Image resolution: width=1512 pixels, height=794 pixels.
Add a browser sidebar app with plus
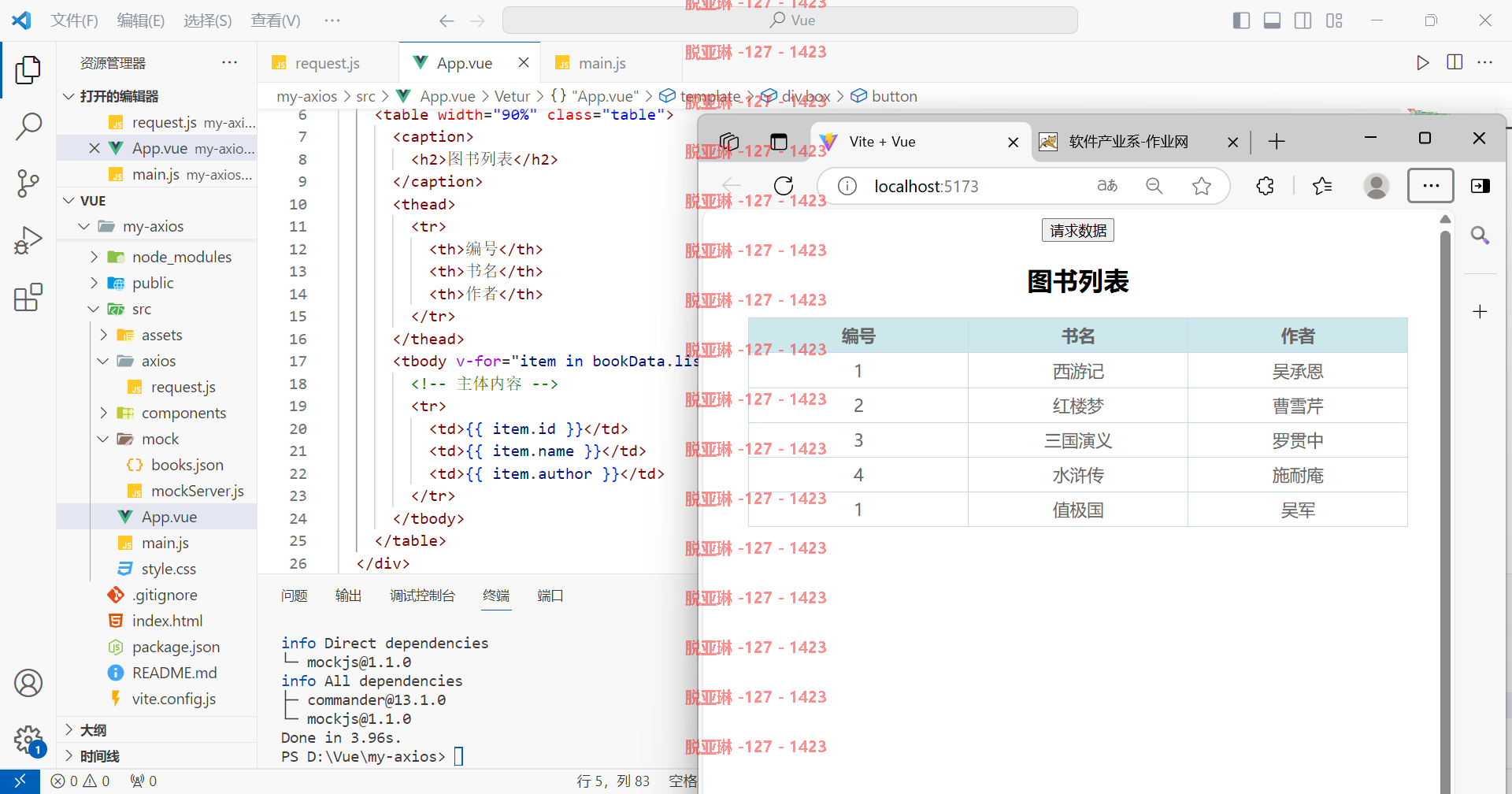(1480, 312)
